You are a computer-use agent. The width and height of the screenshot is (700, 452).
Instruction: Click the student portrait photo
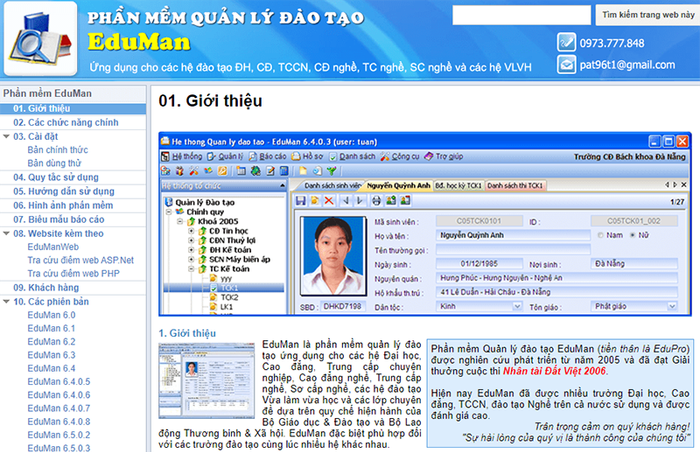333,256
